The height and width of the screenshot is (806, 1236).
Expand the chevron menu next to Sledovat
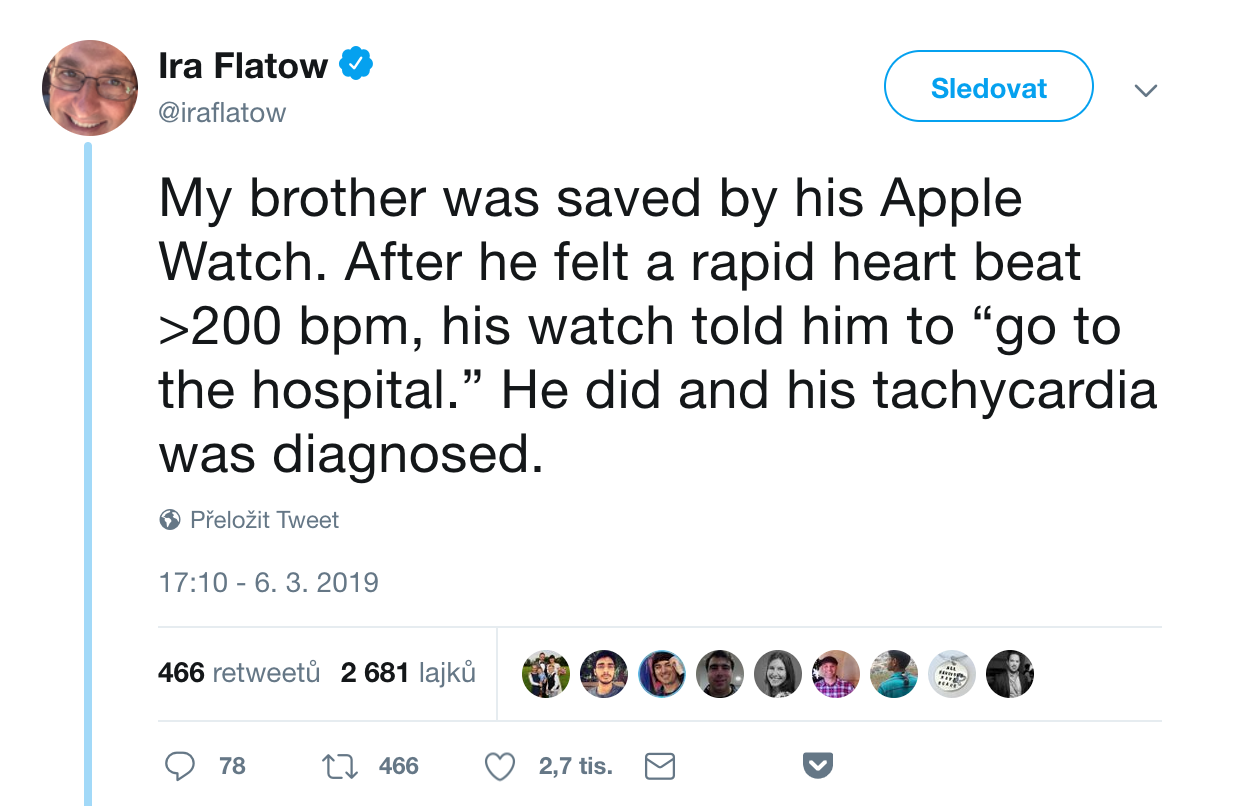(1146, 90)
